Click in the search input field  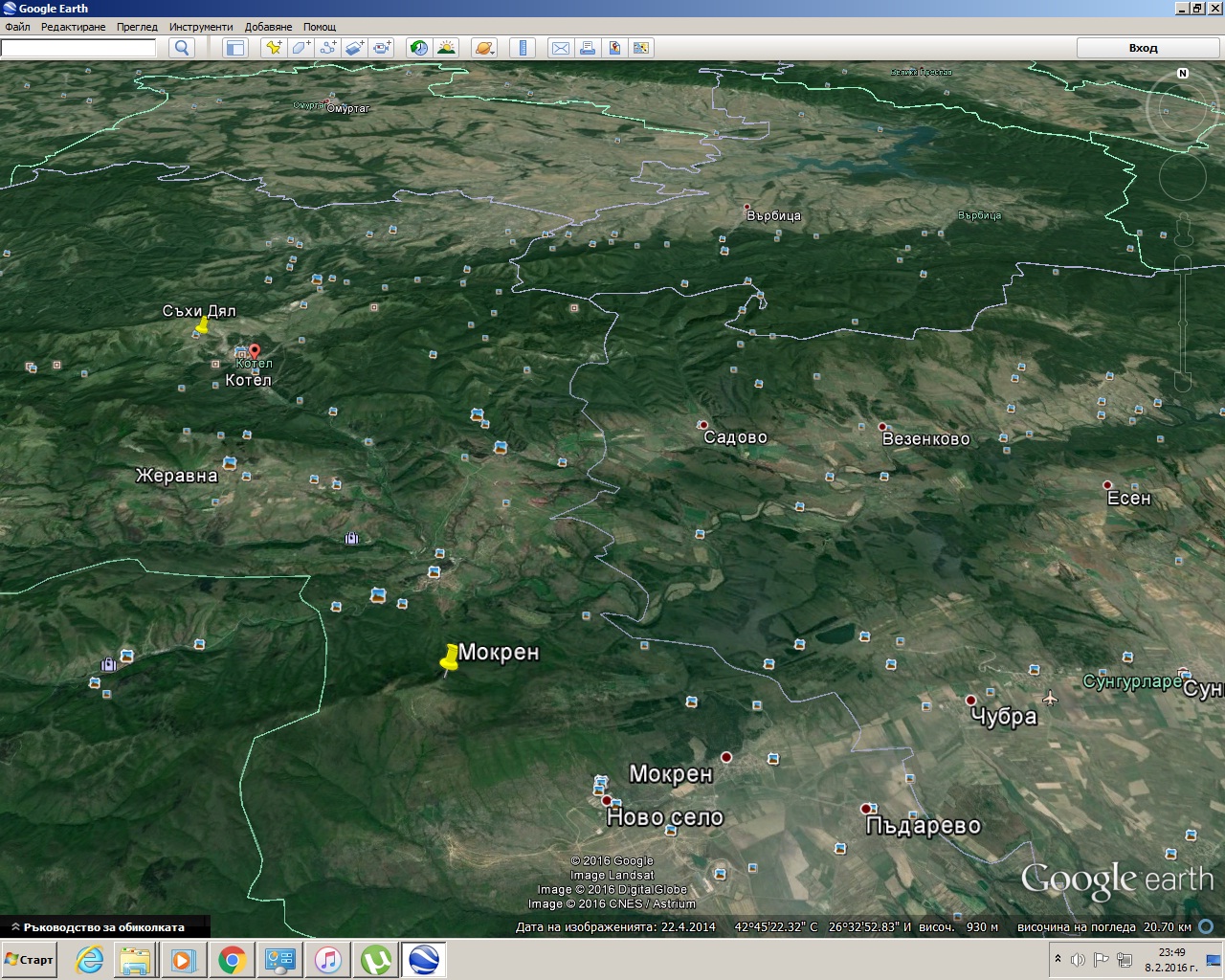pos(78,48)
